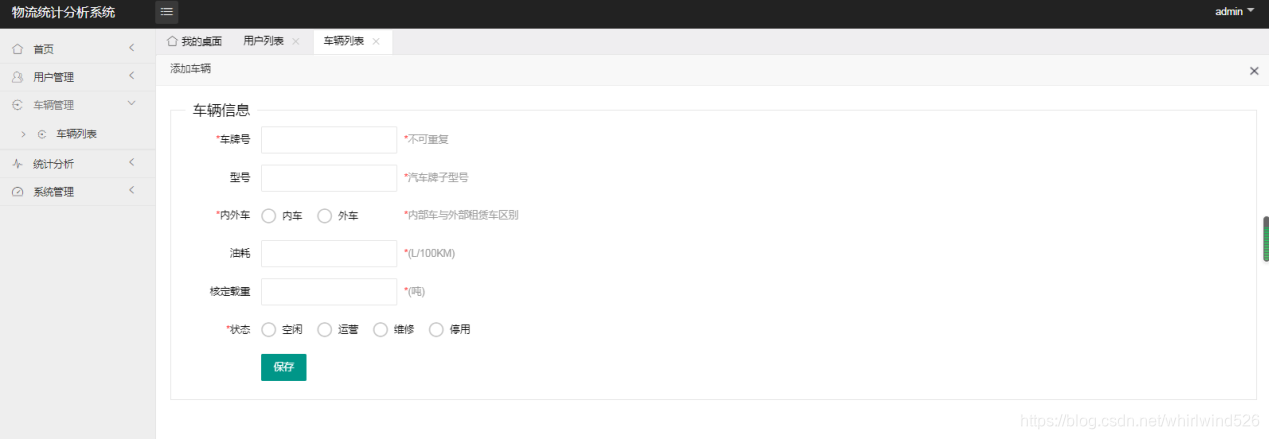Image resolution: width=1269 pixels, height=439 pixels.
Task: Focus the 油耗 input field
Action: click(x=329, y=253)
